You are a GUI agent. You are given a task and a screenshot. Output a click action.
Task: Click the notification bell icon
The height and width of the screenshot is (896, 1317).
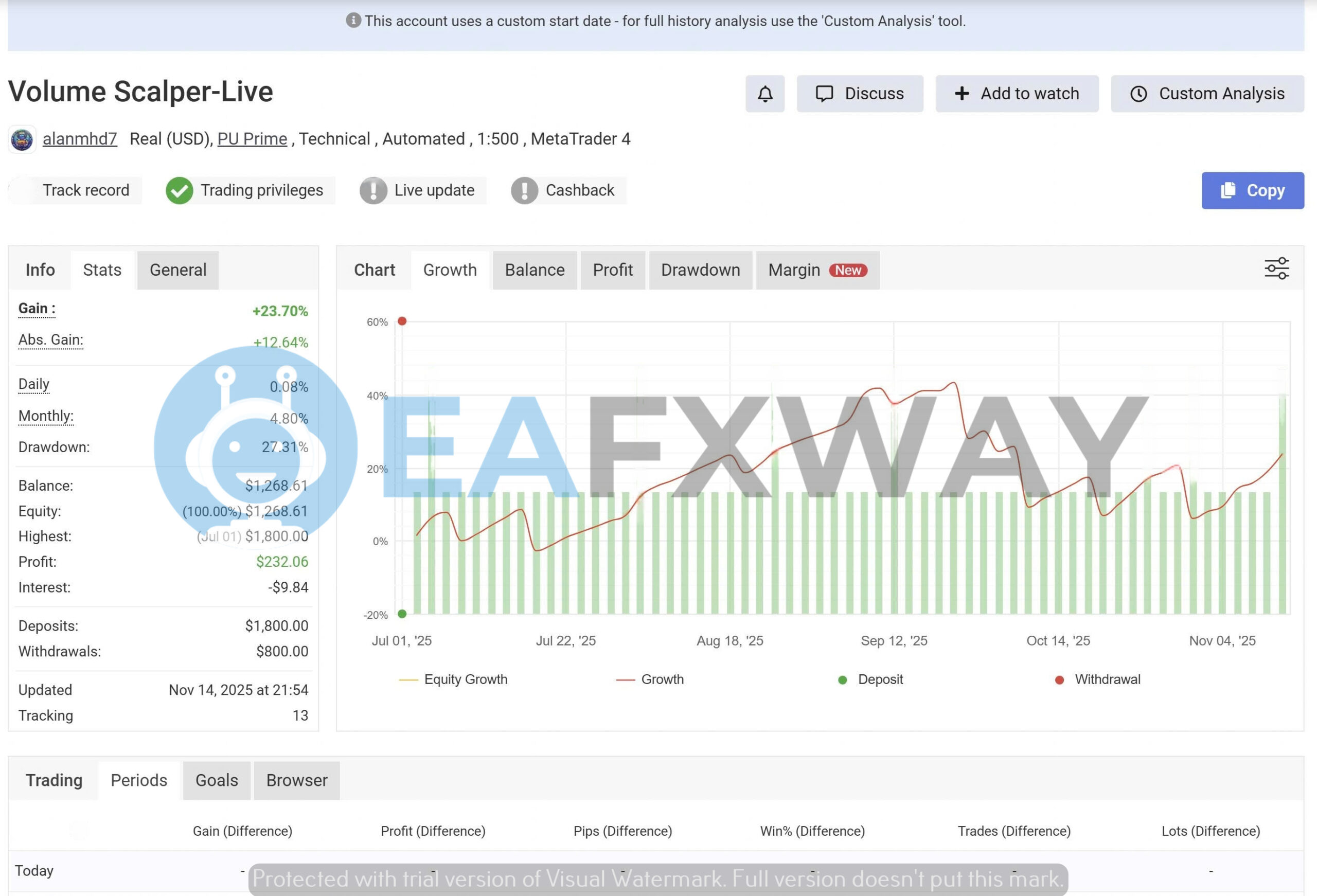tap(764, 94)
